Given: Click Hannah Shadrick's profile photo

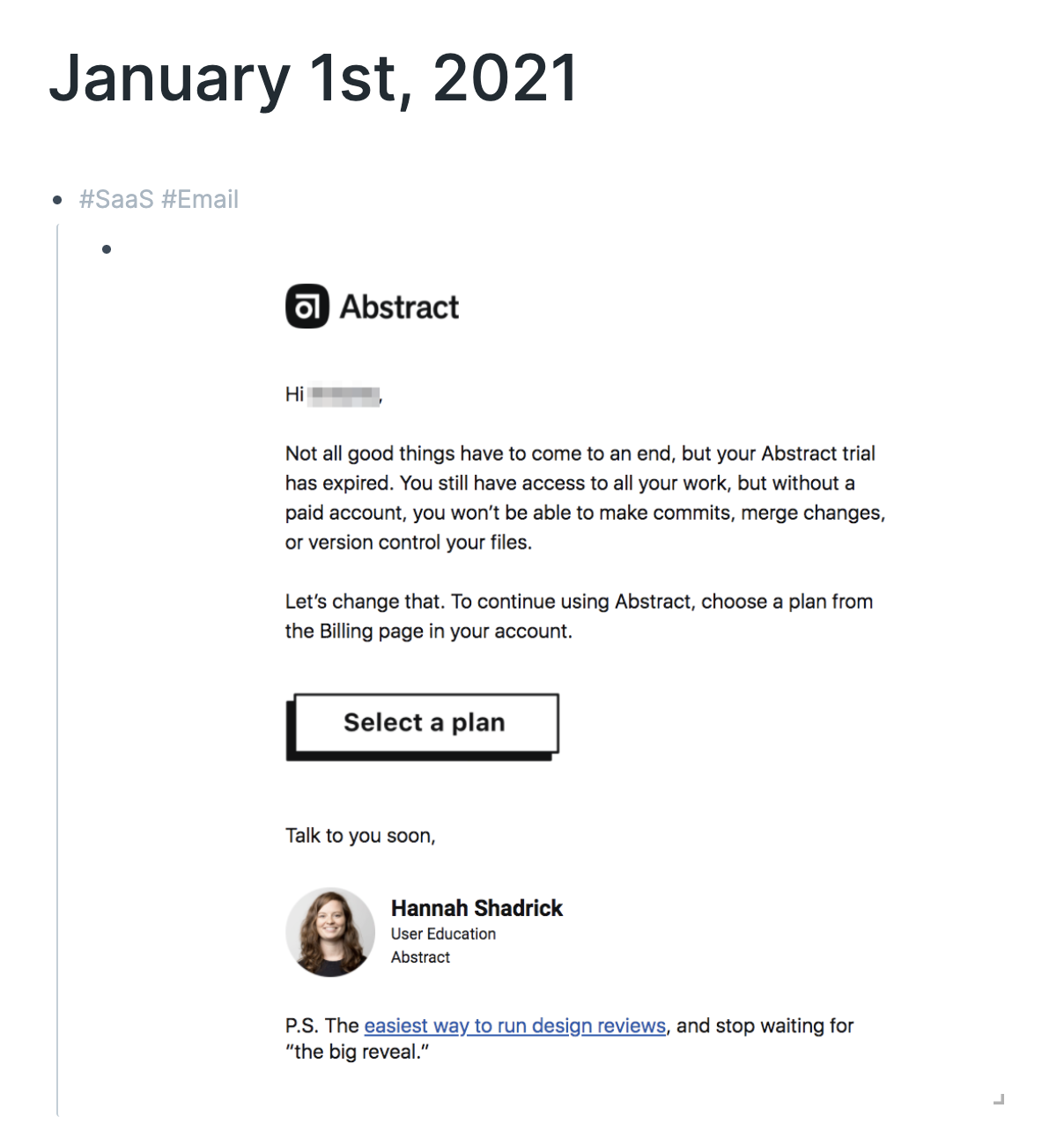Looking at the screenshot, I should pos(330,932).
